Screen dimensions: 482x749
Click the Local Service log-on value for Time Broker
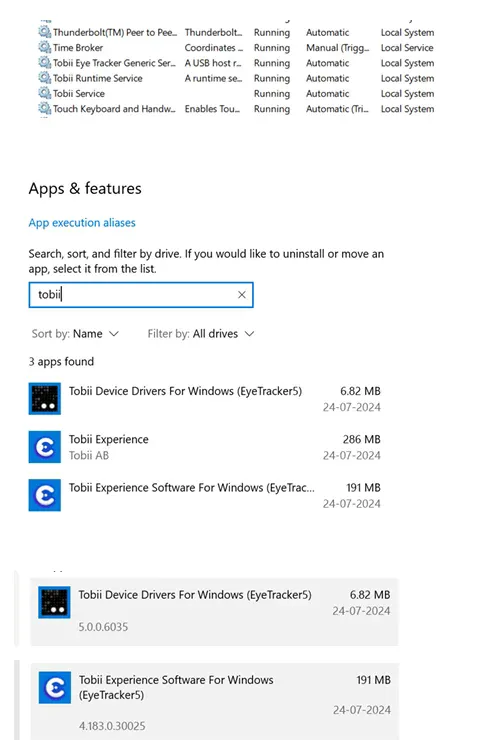pos(407,48)
